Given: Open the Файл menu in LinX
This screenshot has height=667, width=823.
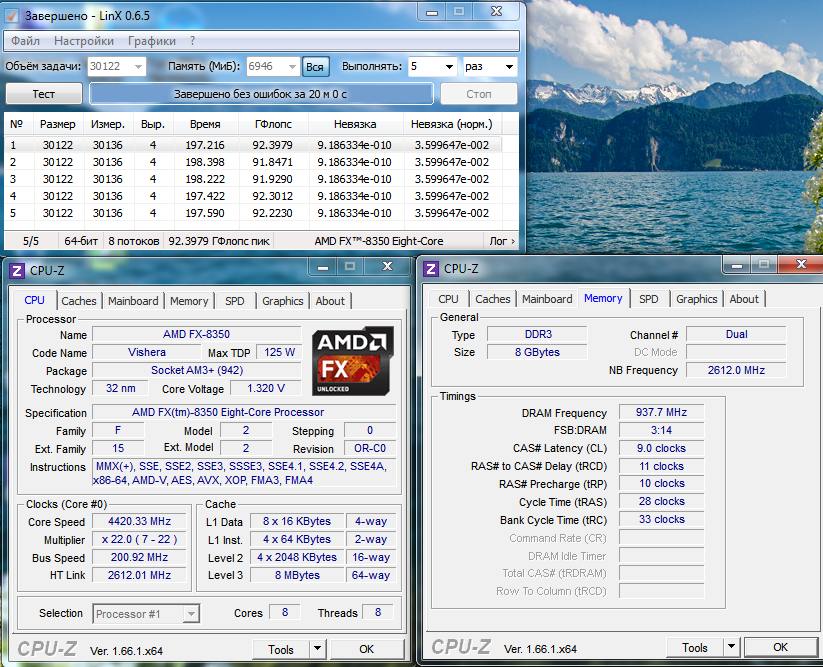Looking at the screenshot, I should click(25, 41).
